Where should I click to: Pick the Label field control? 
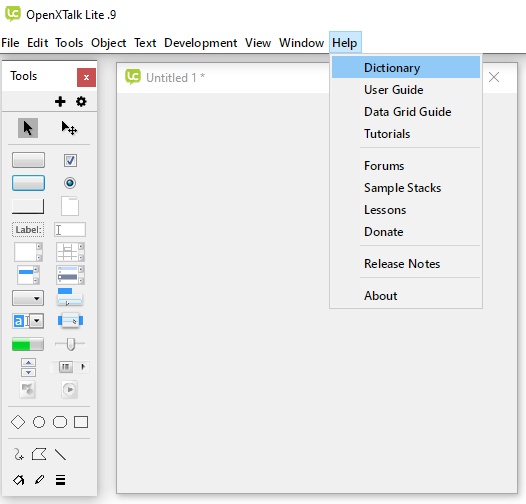point(28,230)
